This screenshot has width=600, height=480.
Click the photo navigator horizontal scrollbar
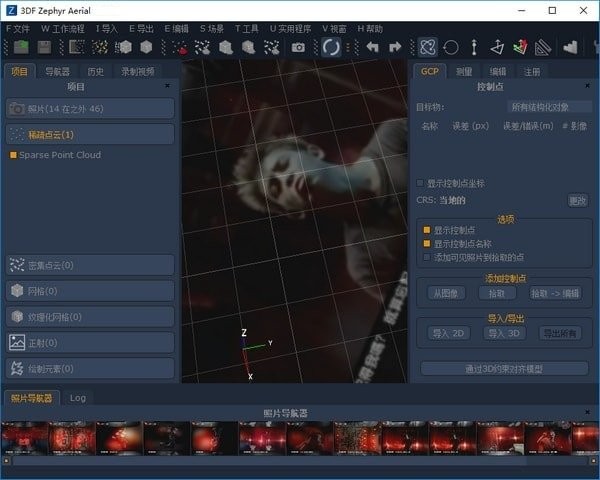(x=300, y=461)
